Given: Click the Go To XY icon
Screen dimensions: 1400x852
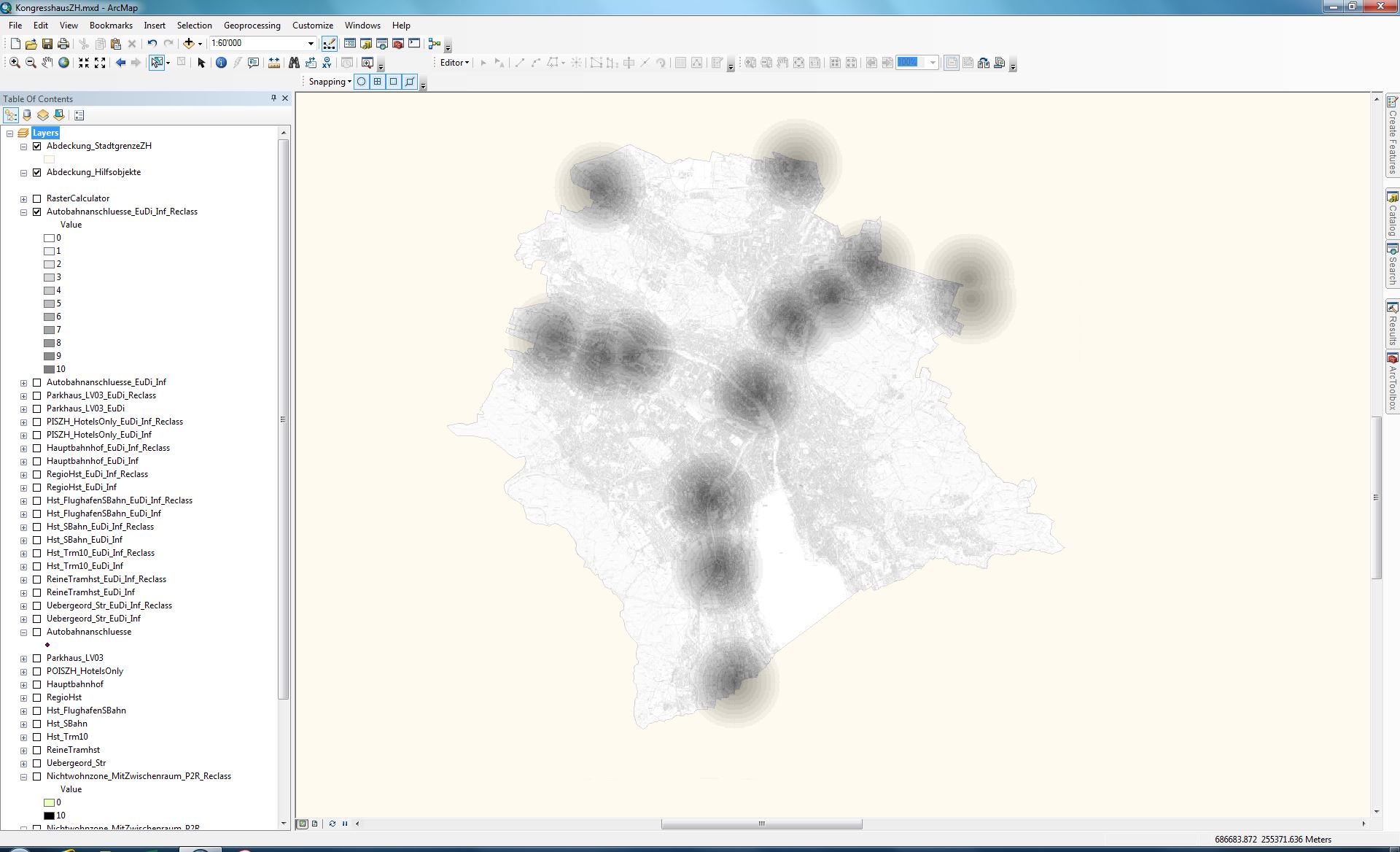Looking at the screenshot, I should pos(327,63).
